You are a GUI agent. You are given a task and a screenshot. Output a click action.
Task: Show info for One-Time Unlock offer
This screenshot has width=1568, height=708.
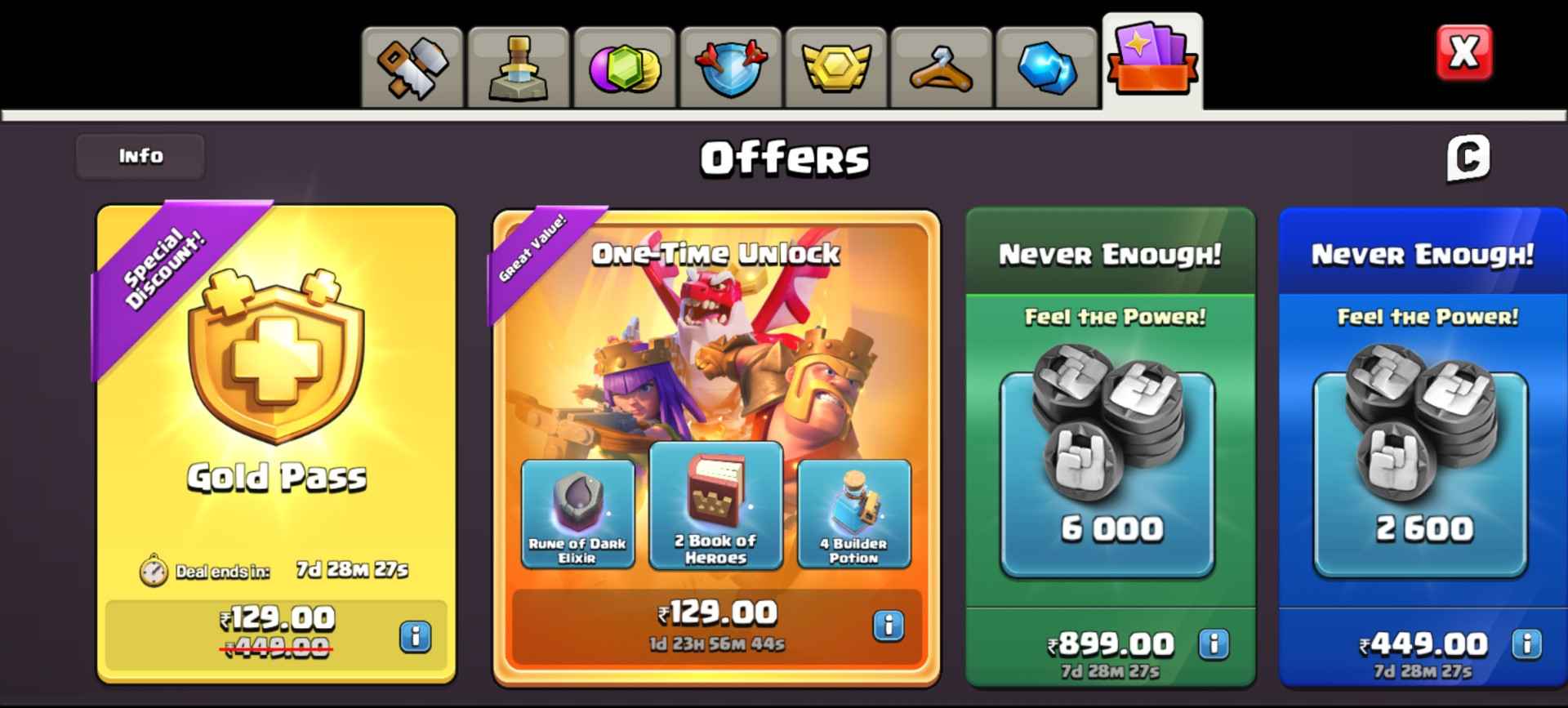[x=889, y=626]
